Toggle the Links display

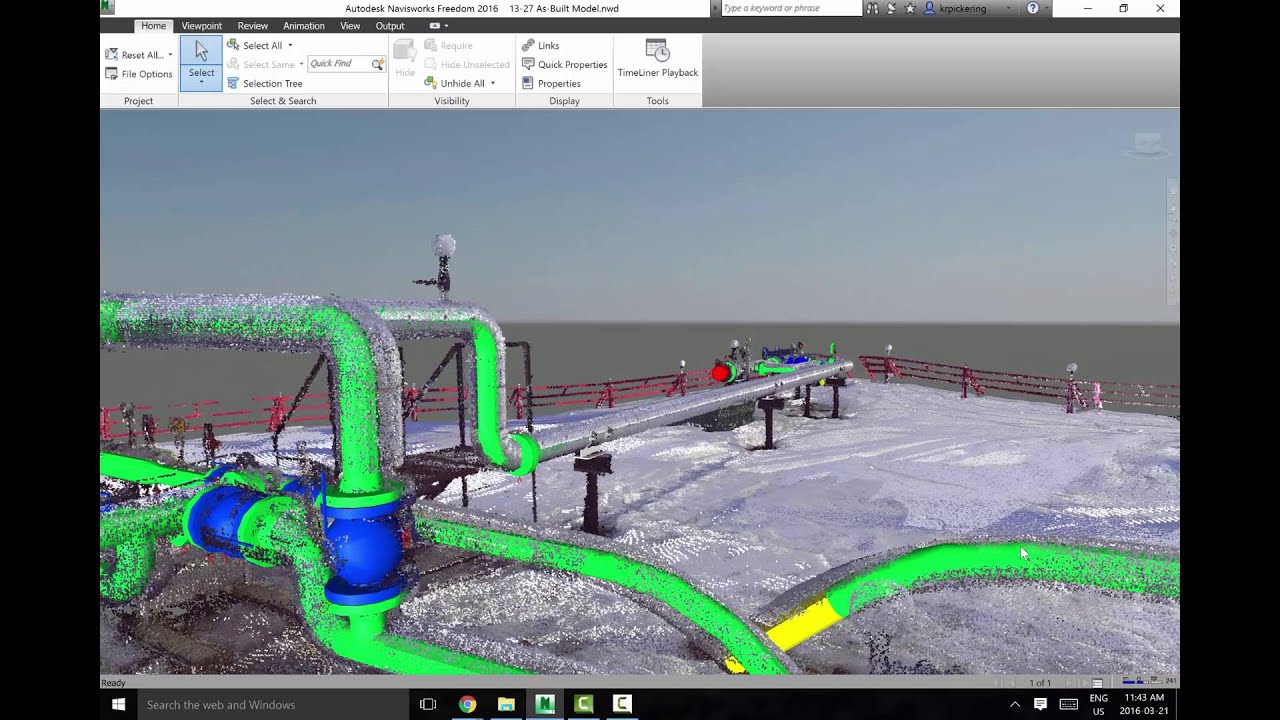coord(541,45)
